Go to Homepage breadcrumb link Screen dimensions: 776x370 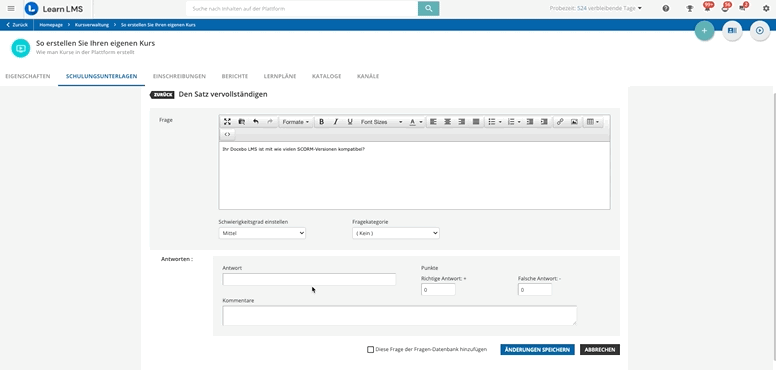tap(51, 25)
